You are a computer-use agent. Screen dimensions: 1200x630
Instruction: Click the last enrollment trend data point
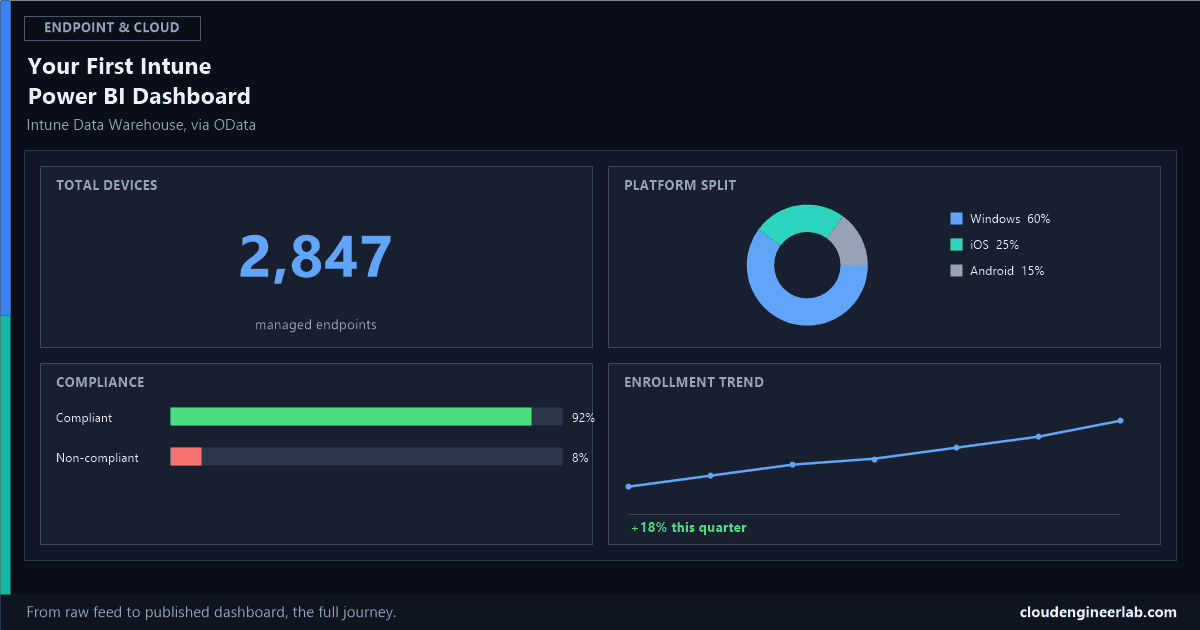(1120, 420)
